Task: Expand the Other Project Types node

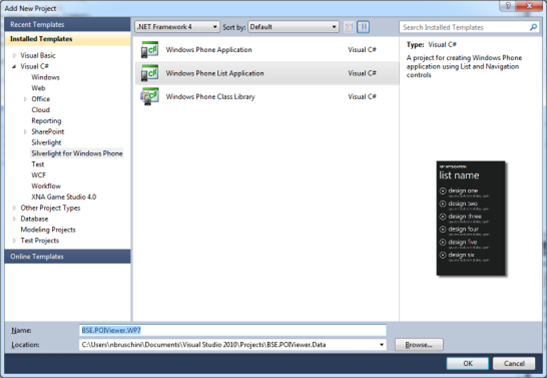Action: (x=14, y=208)
